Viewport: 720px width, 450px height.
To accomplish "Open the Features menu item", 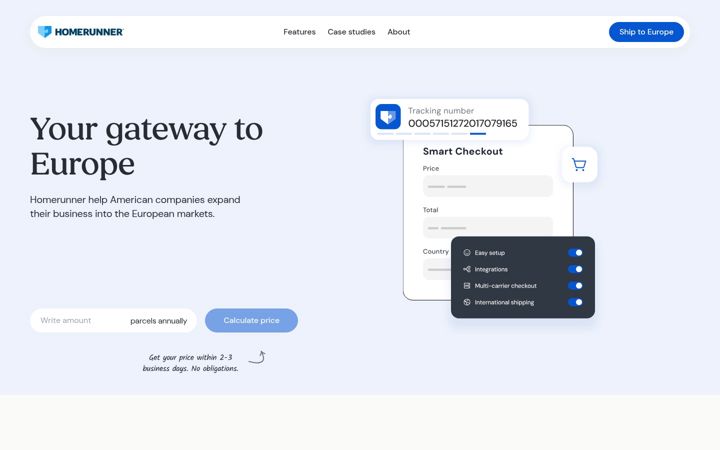I will (299, 32).
